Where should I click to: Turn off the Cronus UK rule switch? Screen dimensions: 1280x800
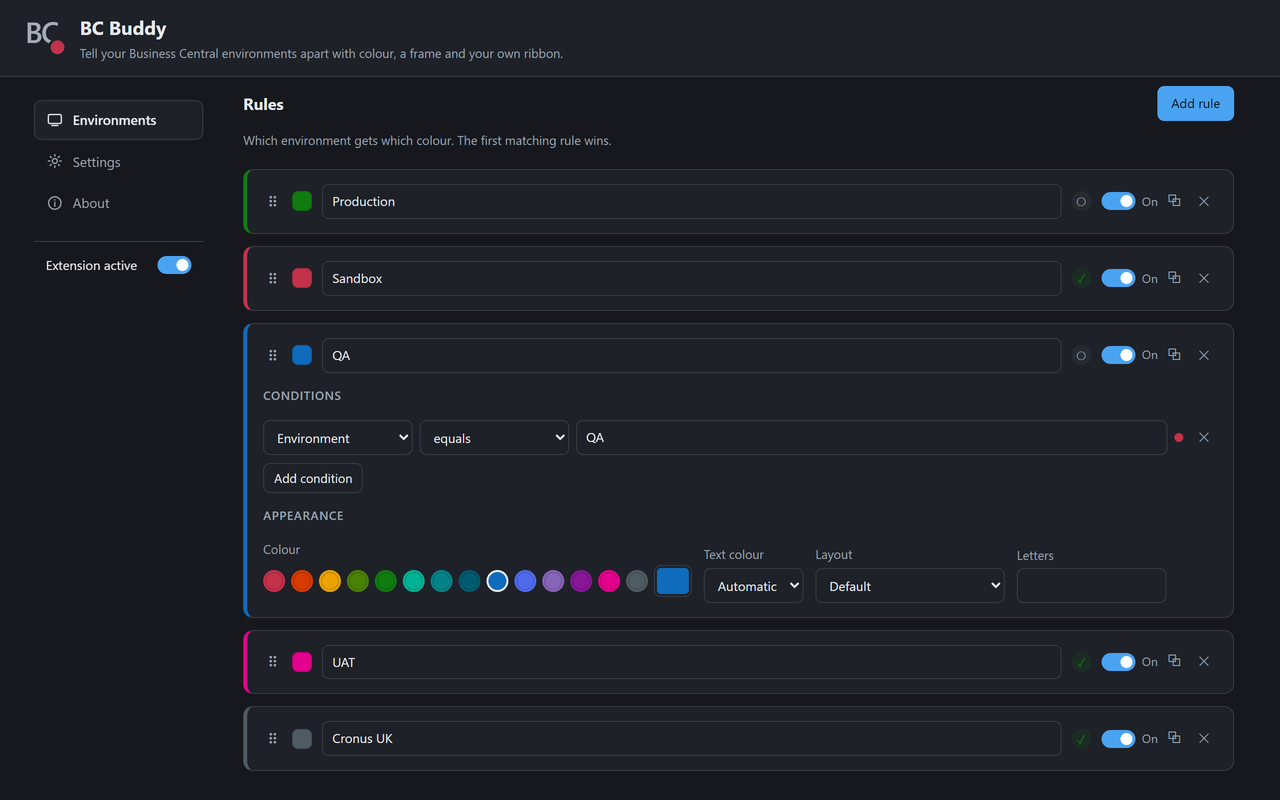click(x=1118, y=738)
